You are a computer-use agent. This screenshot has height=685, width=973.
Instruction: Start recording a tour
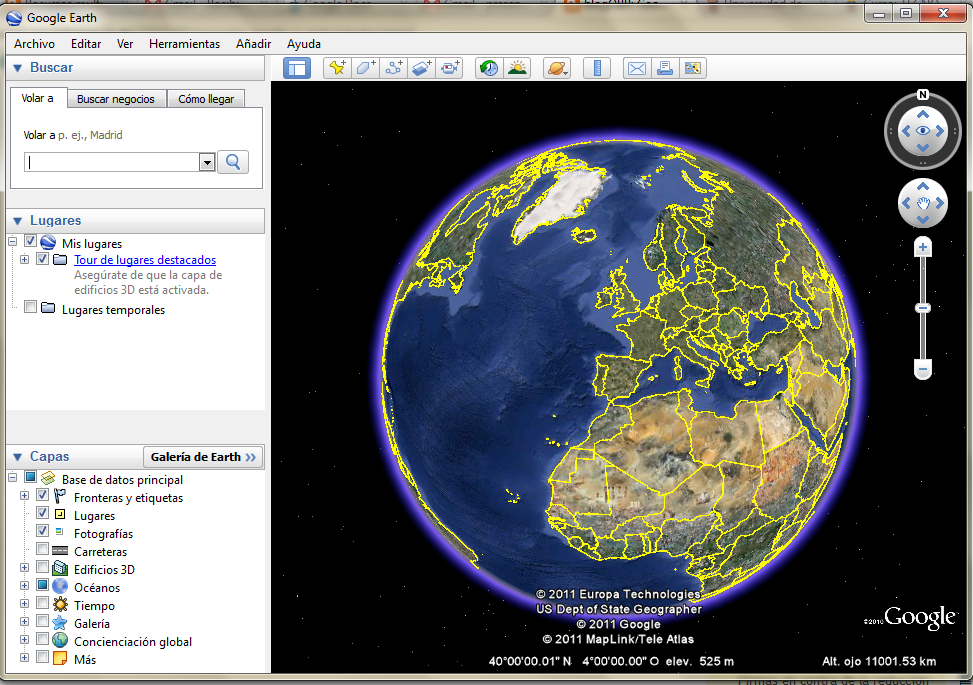tap(449, 68)
